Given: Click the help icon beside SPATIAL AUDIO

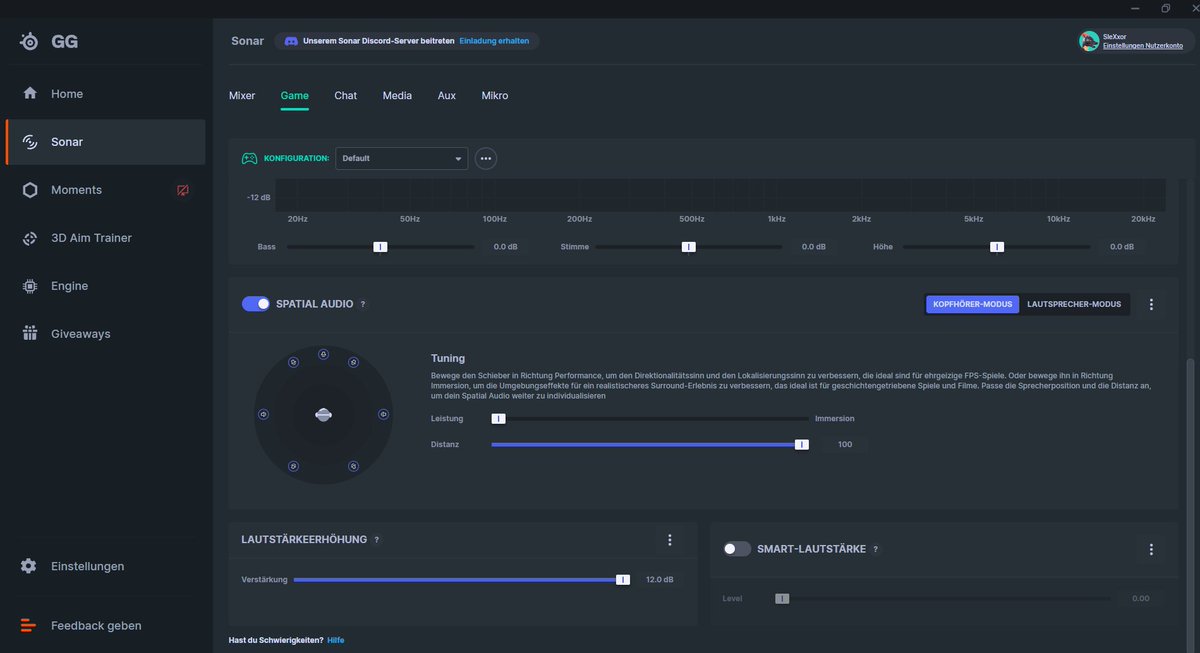Looking at the screenshot, I should (x=363, y=304).
